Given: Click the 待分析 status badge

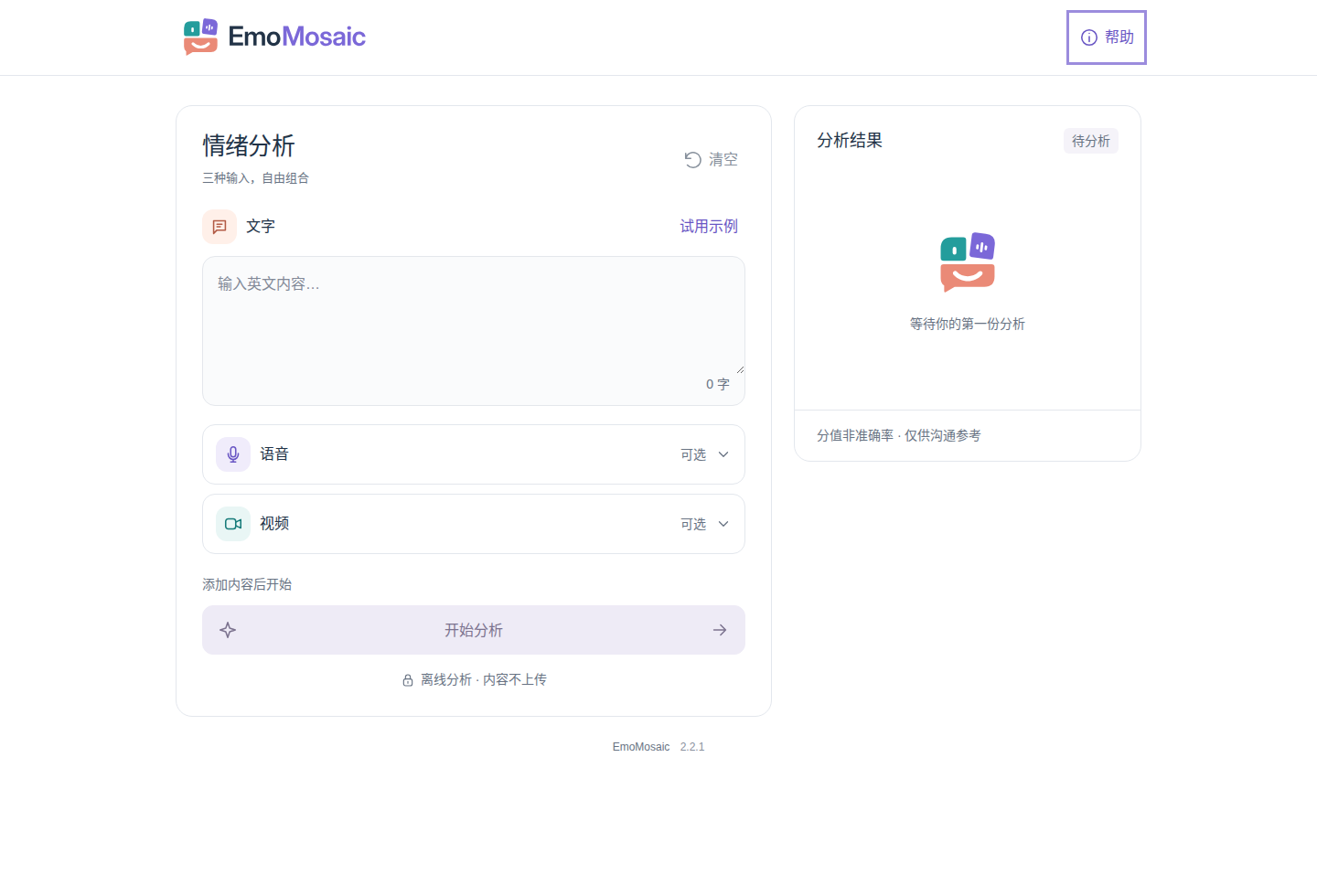Looking at the screenshot, I should coord(1090,141).
